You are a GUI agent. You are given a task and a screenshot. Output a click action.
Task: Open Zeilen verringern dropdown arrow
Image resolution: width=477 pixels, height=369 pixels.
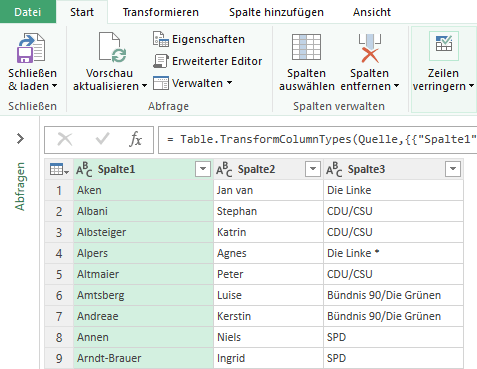click(x=471, y=86)
